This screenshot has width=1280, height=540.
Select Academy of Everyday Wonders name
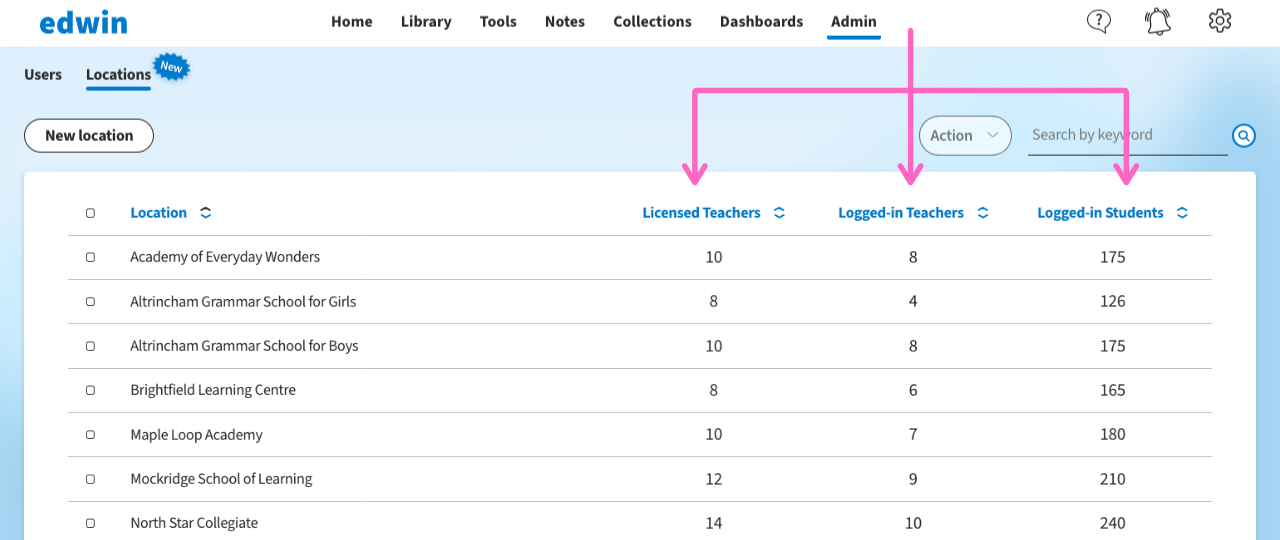click(x=225, y=257)
